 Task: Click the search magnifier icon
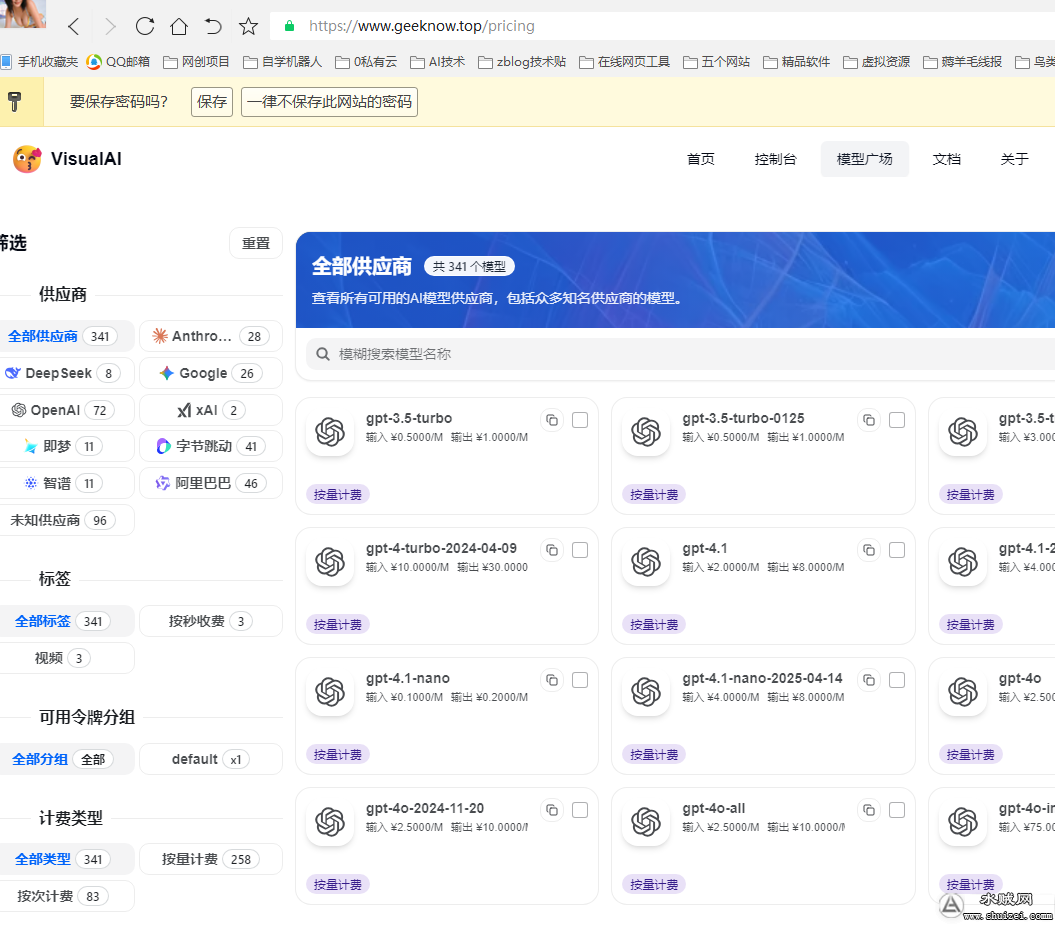322,354
